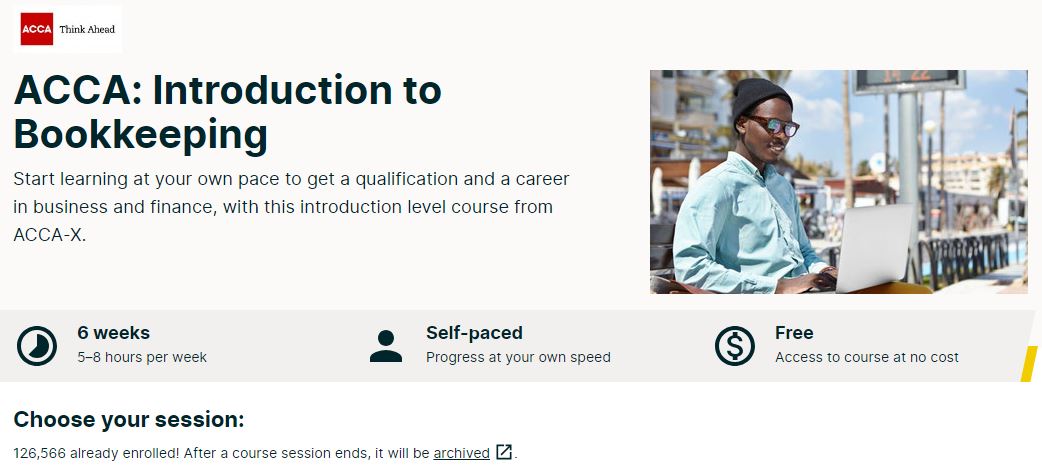The width and height of the screenshot is (1042, 470).
Task: Click the Free heading
Action: (x=794, y=332)
